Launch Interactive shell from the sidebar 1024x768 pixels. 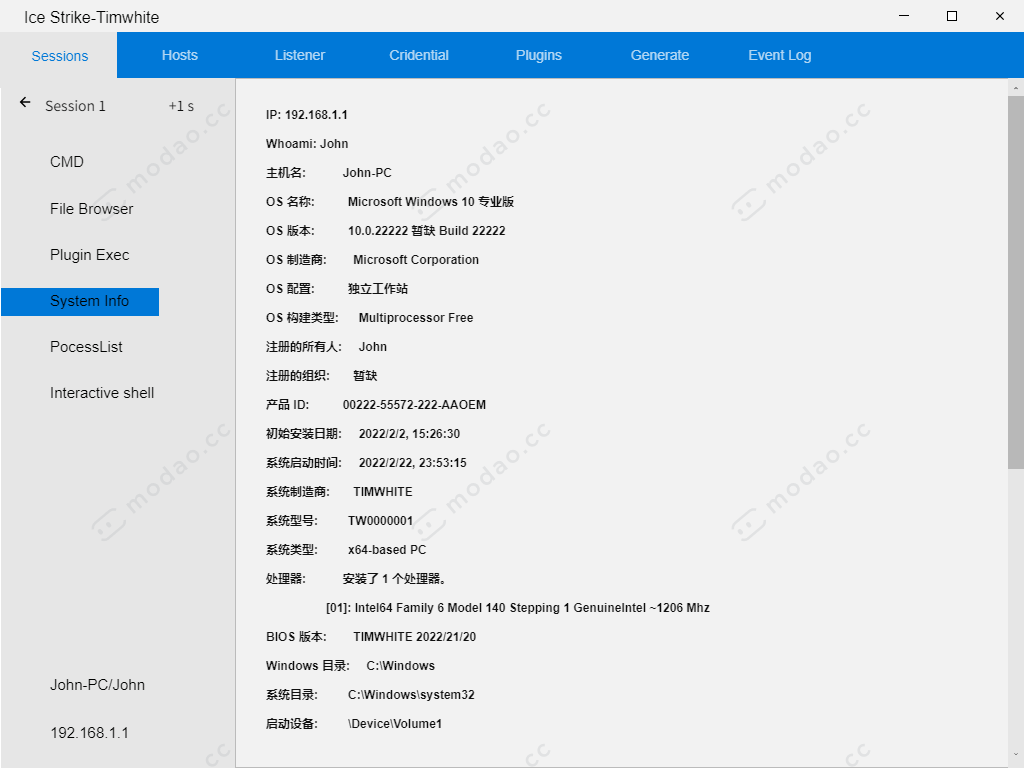click(101, 392)
